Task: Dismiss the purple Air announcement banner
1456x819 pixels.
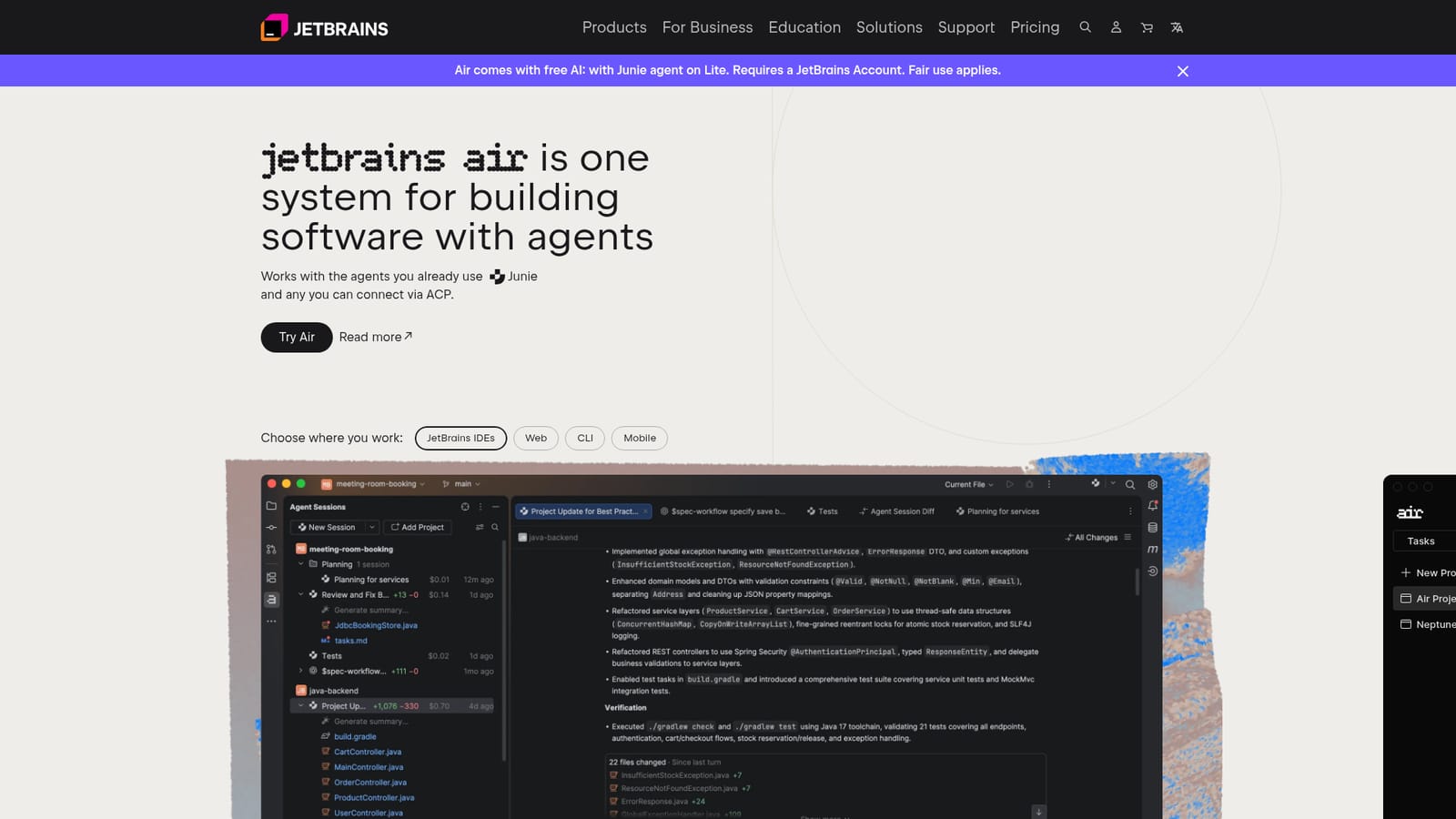Action: click(x=1183, y=71)
